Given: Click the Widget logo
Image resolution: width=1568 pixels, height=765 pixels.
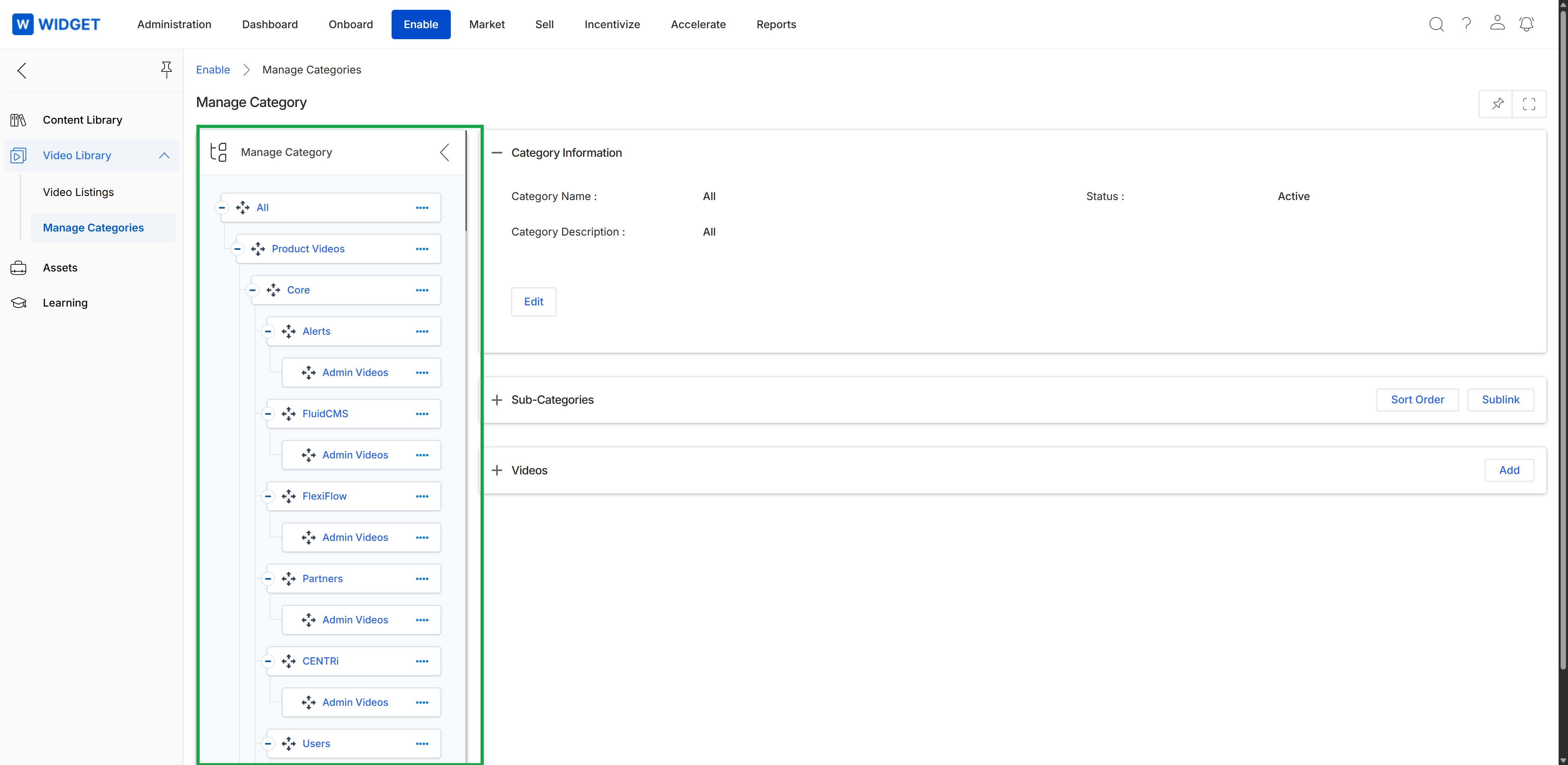Looking at the screenshot, I should (x=56, y=24).
